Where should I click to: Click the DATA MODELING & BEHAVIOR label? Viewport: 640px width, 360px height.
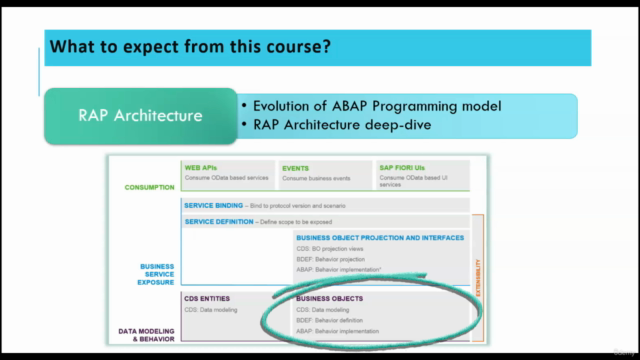(x=147, y=335)
